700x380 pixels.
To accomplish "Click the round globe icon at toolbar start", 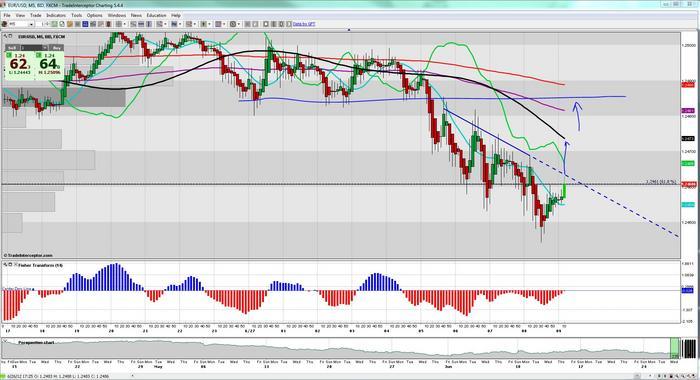I will click(x=4, y=24).
